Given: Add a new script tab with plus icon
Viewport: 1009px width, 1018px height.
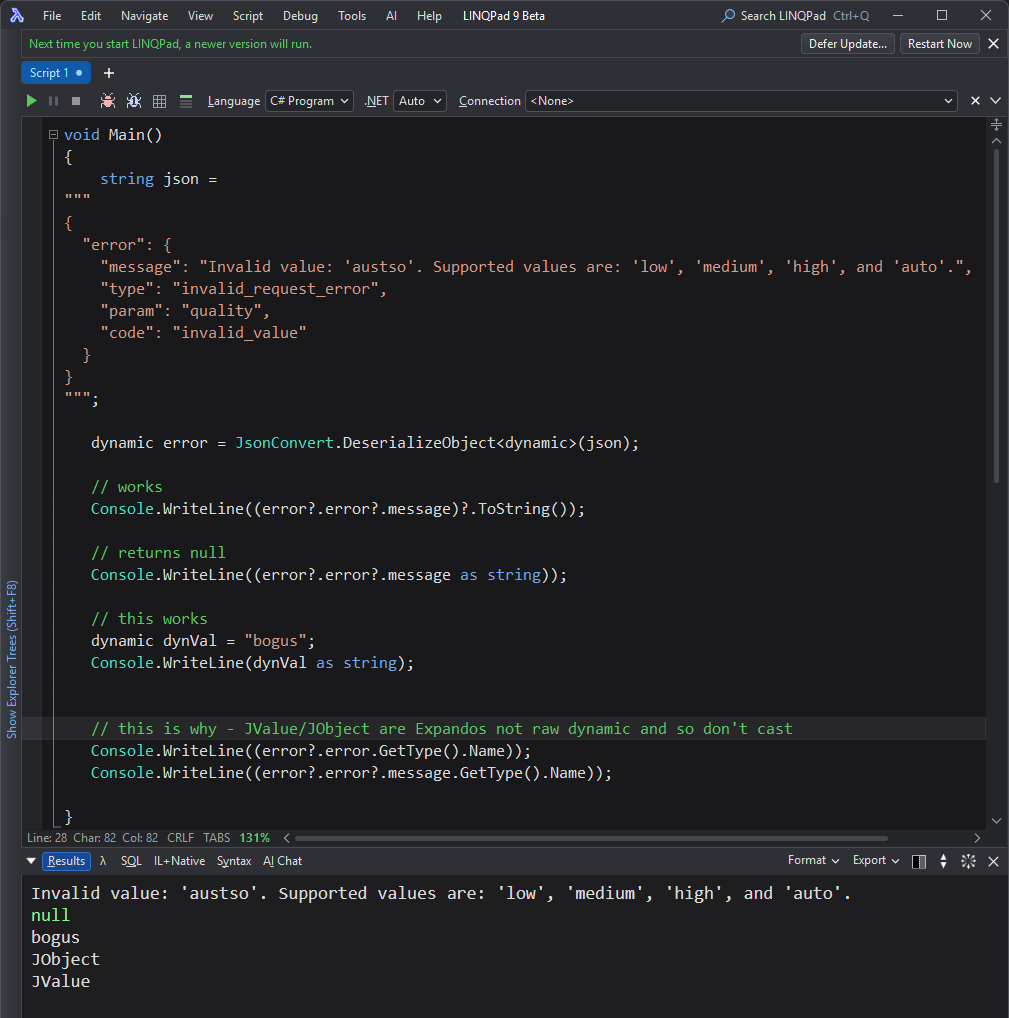Looking at the screenshot, I should (109, 73).
